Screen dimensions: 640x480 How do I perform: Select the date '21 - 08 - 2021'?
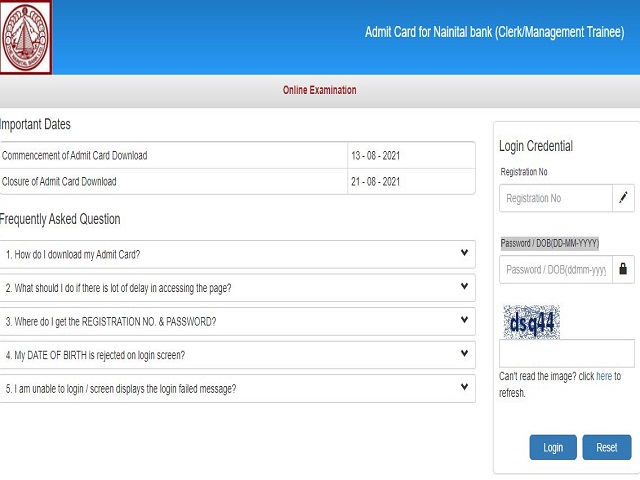click(376, 182)
